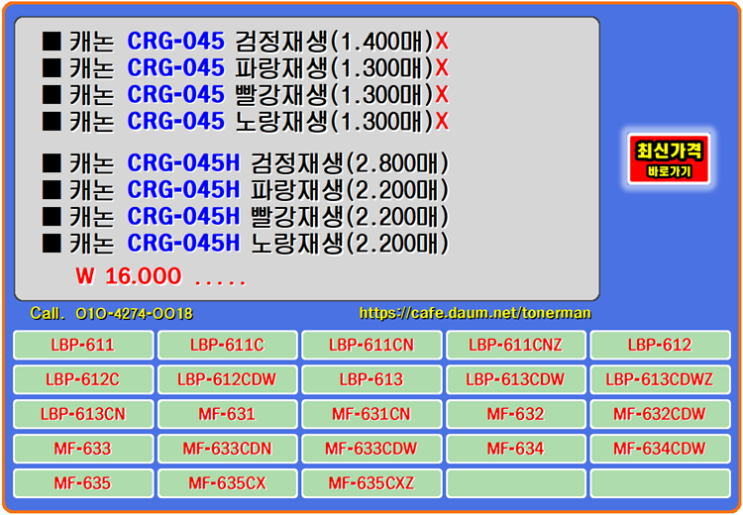Select the MF-634CDW model button
This screenshot has height=515, width=743.
(x=660, y=449)
